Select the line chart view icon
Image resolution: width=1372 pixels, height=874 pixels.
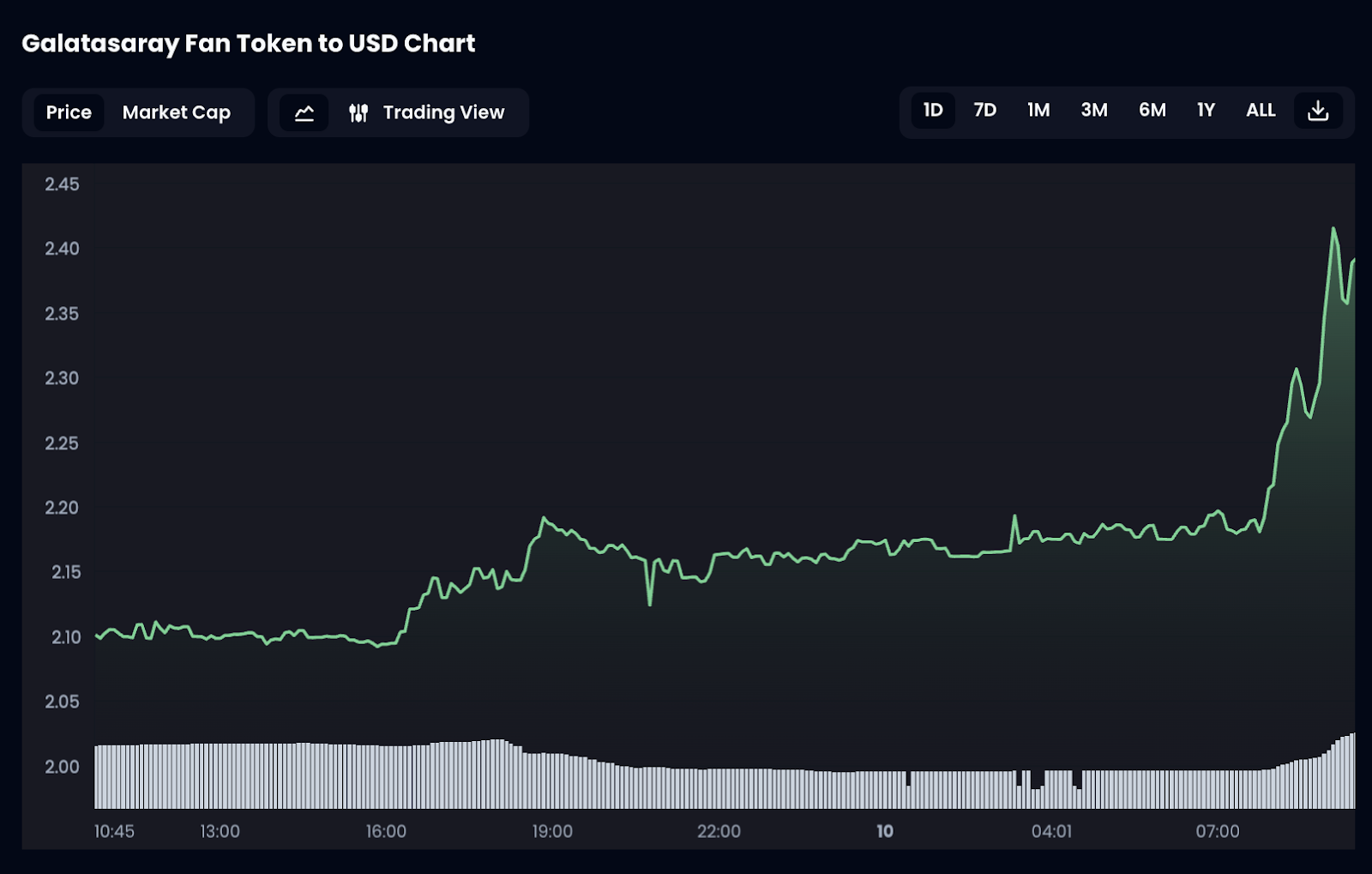click(304, 113)
